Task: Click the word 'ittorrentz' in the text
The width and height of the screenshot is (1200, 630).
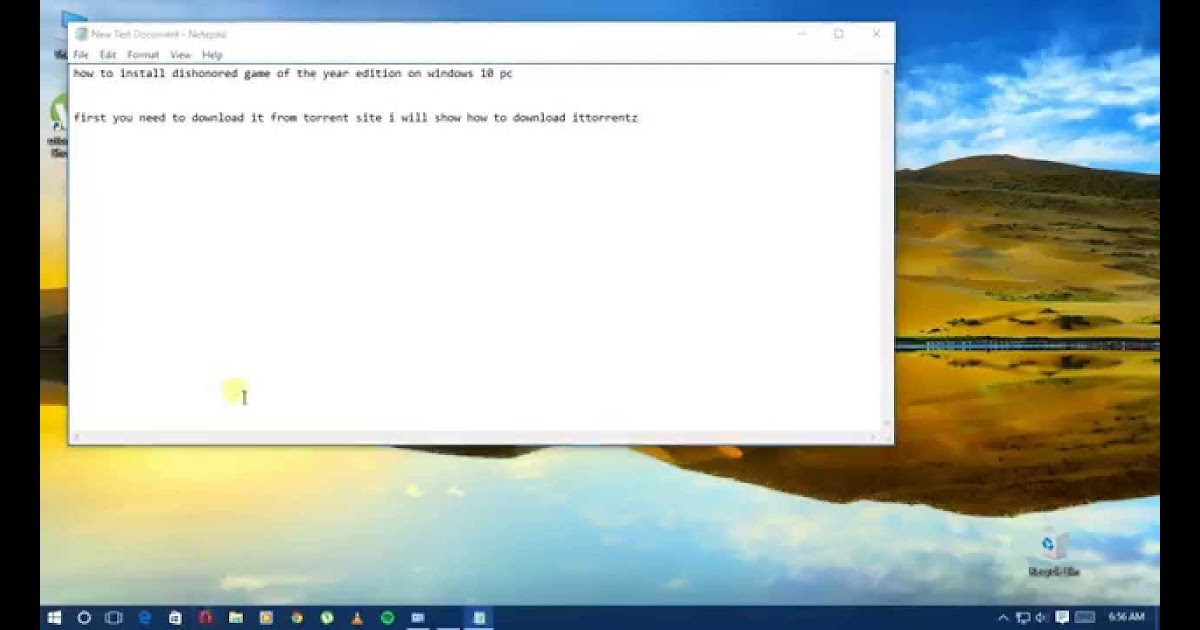Action: click(605, 118)
